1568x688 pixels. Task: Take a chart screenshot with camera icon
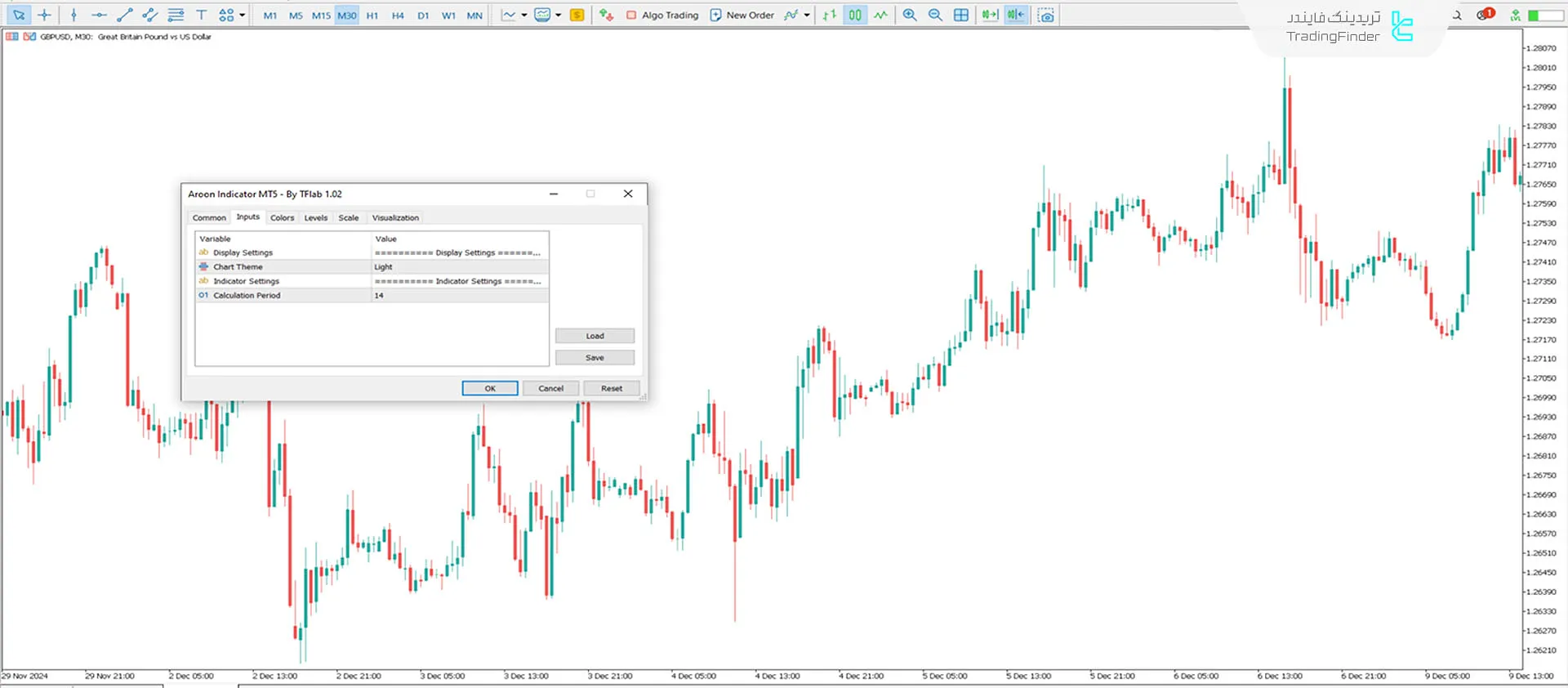tap(1046, 15)
